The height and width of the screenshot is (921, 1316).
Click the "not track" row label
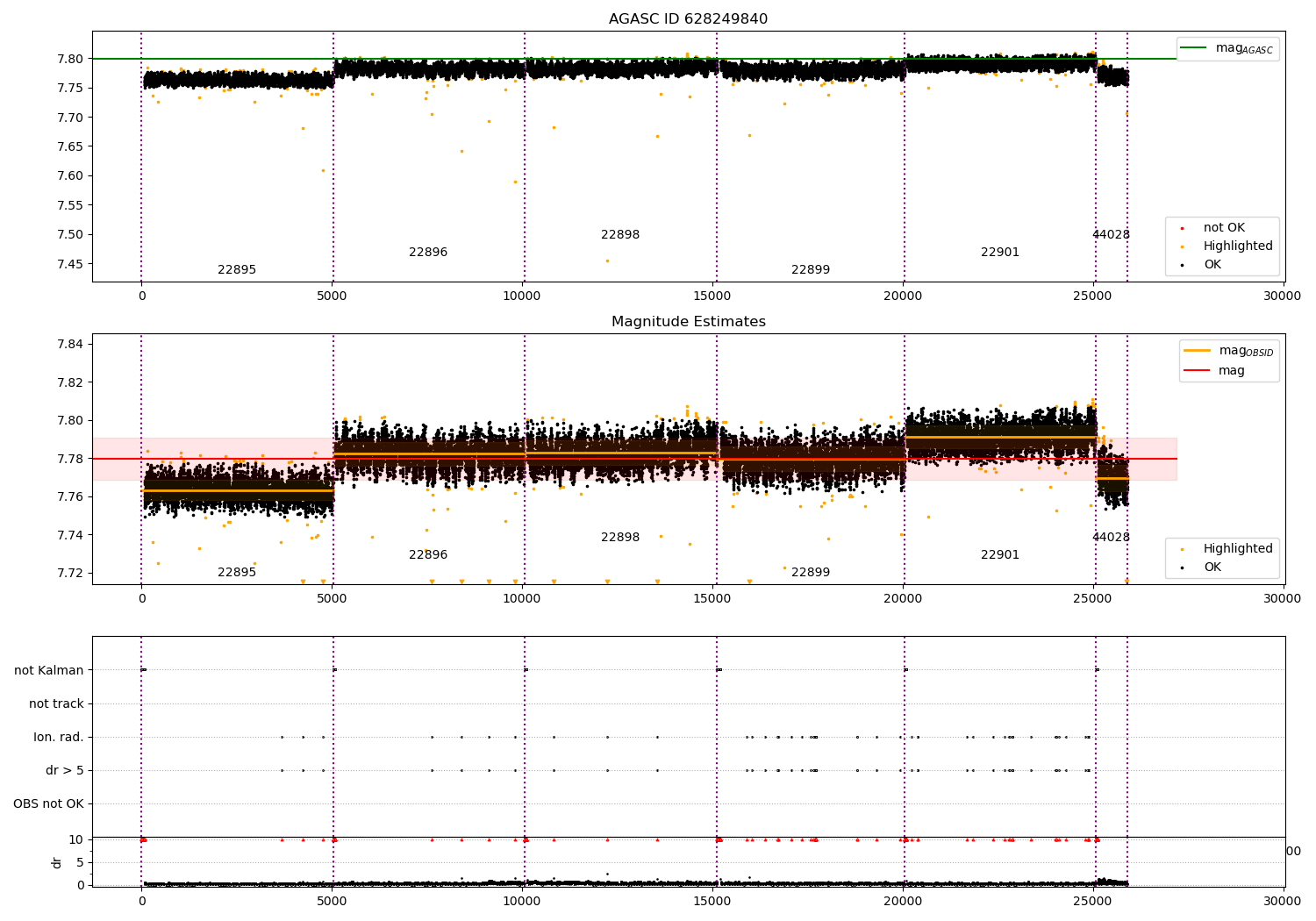56,704
